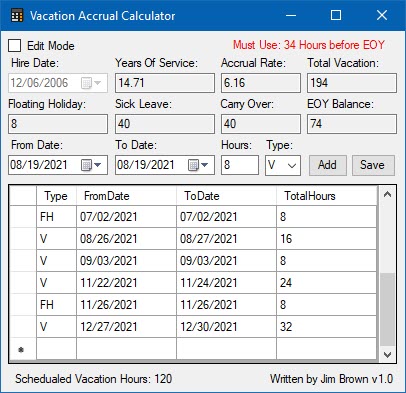Click the Scheduled Vacation Hours: 120 status text
Image resolution: width=406 pixels, height=393 pixels.
coord(94,379)
